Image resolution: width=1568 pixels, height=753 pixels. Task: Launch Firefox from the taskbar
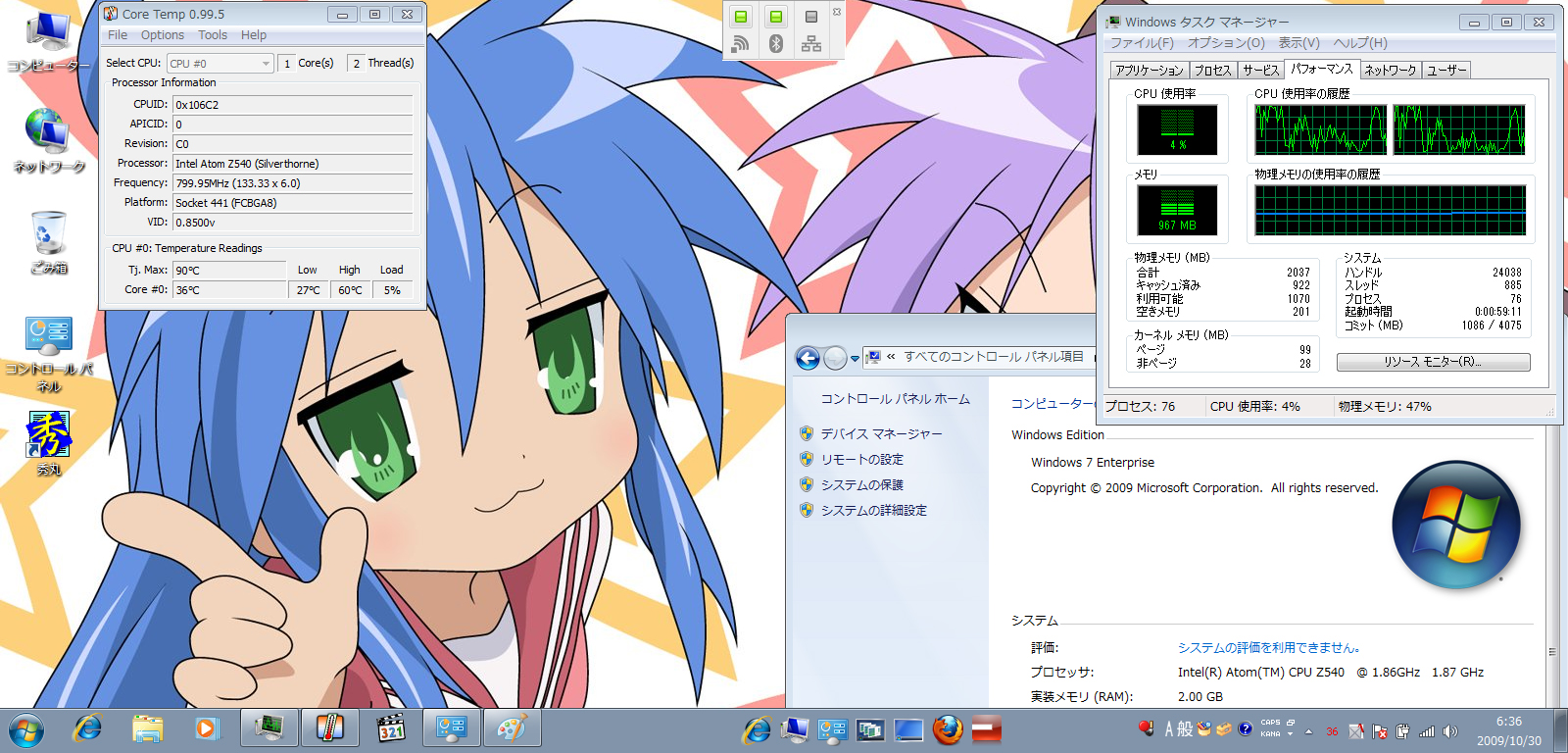tap(947, 729)
